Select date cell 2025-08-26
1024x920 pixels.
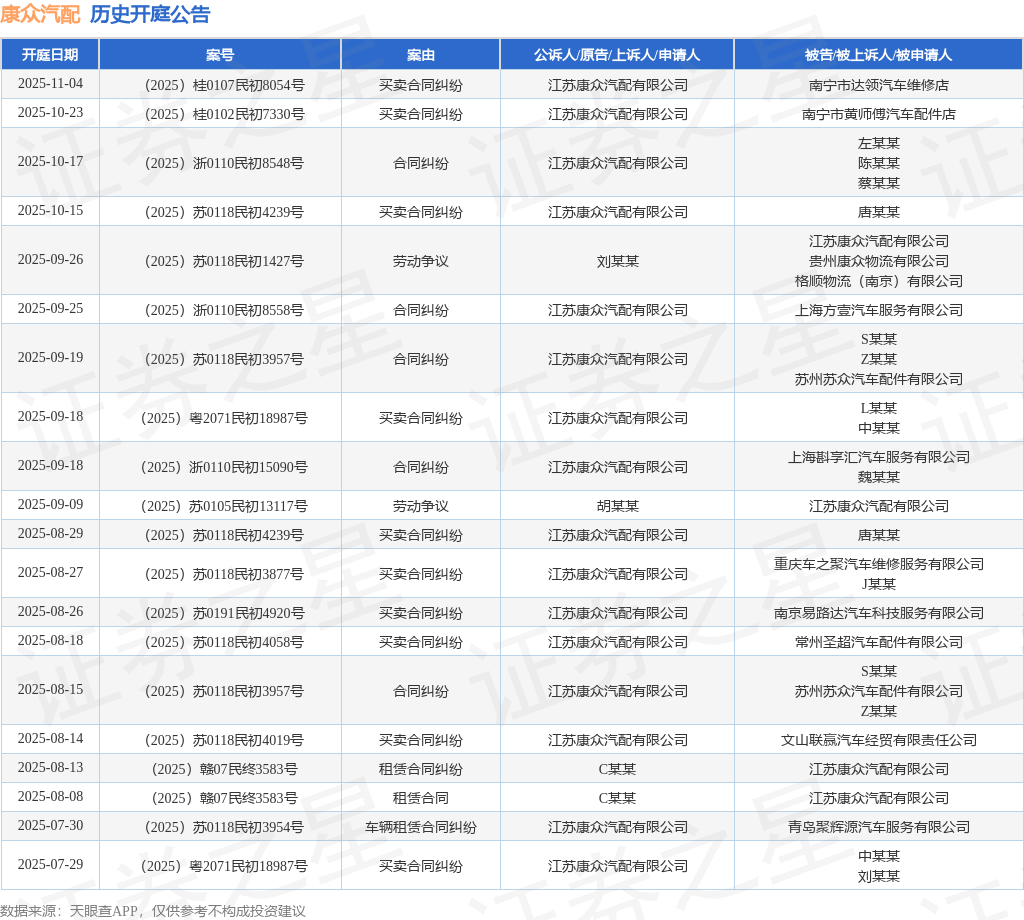coord(50,612)
